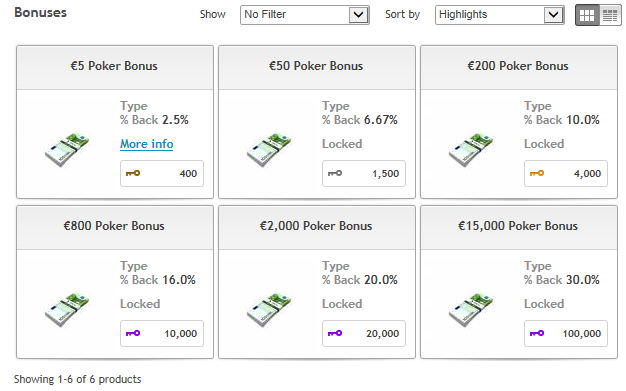626x391 pixels.
Task: Click the purple key icon for 10,000 points
Action: click(x=133, y=333)
